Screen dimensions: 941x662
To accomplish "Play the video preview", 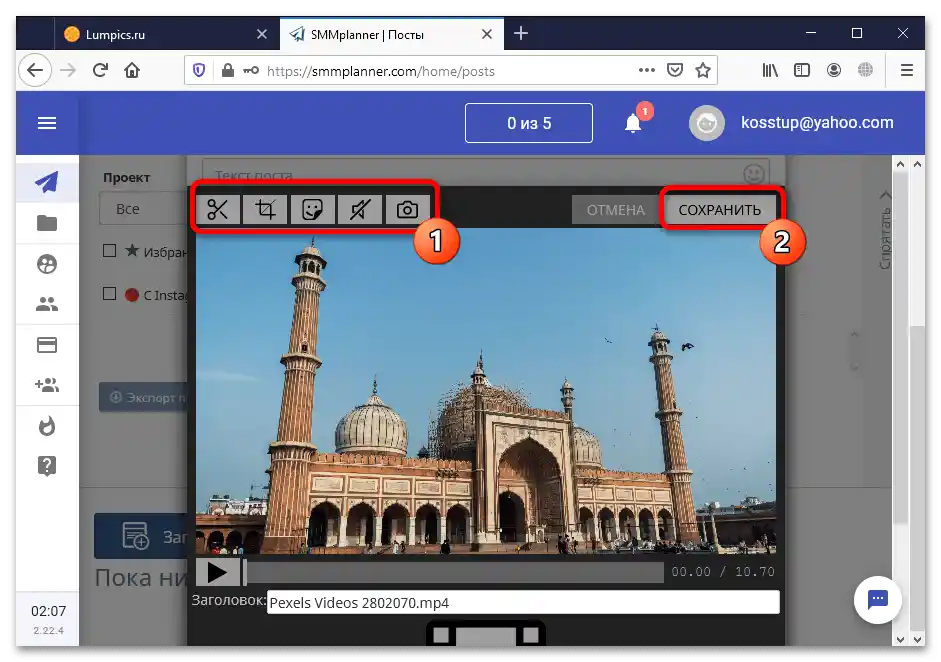I will [217, 573].
